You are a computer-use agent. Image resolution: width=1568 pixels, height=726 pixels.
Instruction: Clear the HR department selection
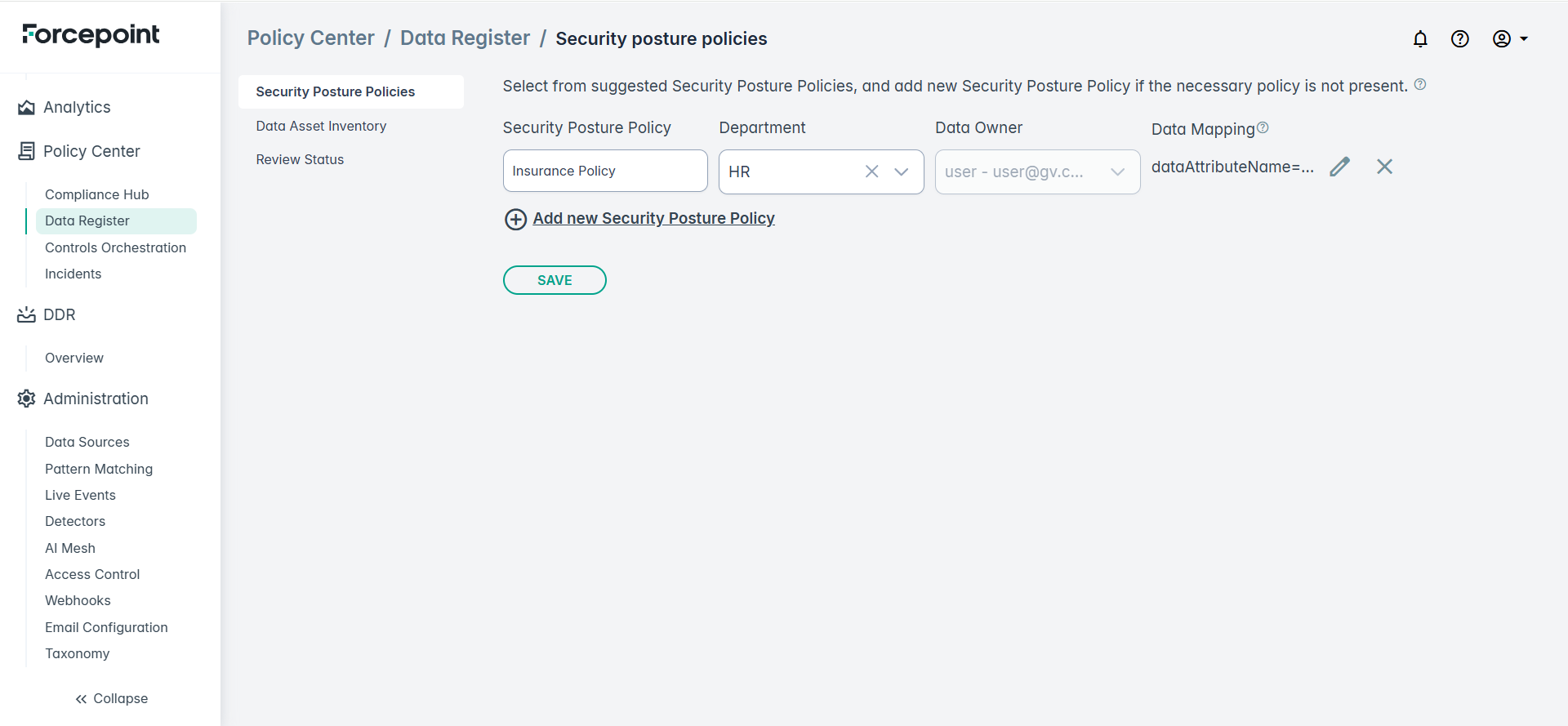pos(871,171)
